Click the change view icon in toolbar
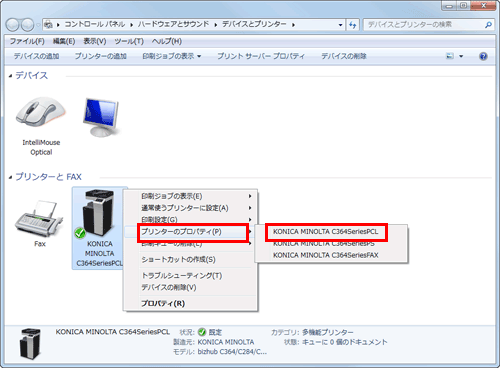Image resolution: width=500 pixels, height=368 pixels. pos(450,56)
